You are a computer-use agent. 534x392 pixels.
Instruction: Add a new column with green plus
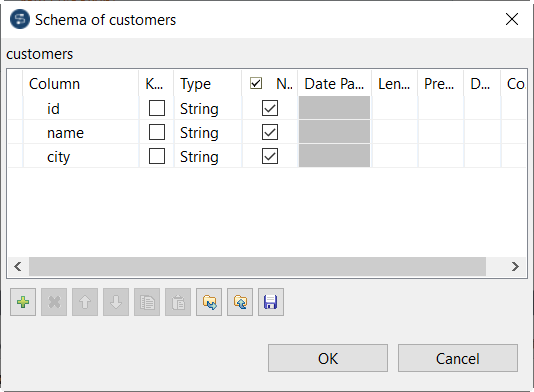coord(23,302)
